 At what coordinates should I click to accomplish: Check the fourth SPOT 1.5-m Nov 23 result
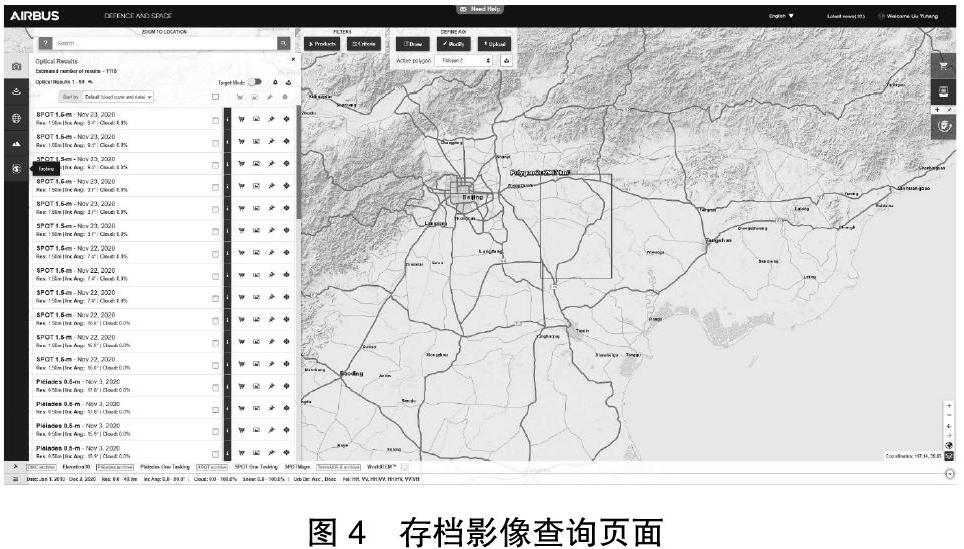215,188
